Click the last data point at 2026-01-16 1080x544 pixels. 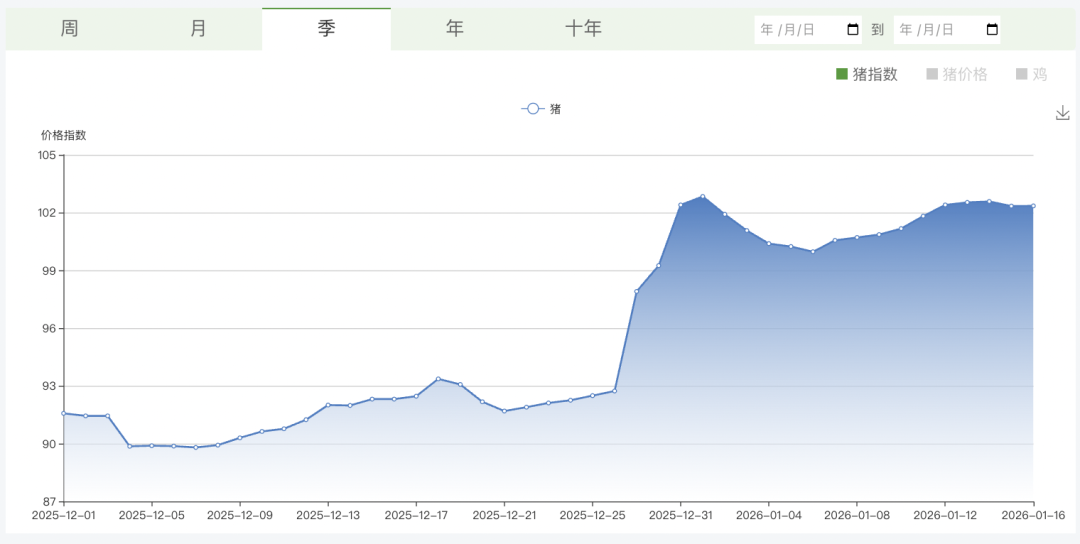(1033, 206)
